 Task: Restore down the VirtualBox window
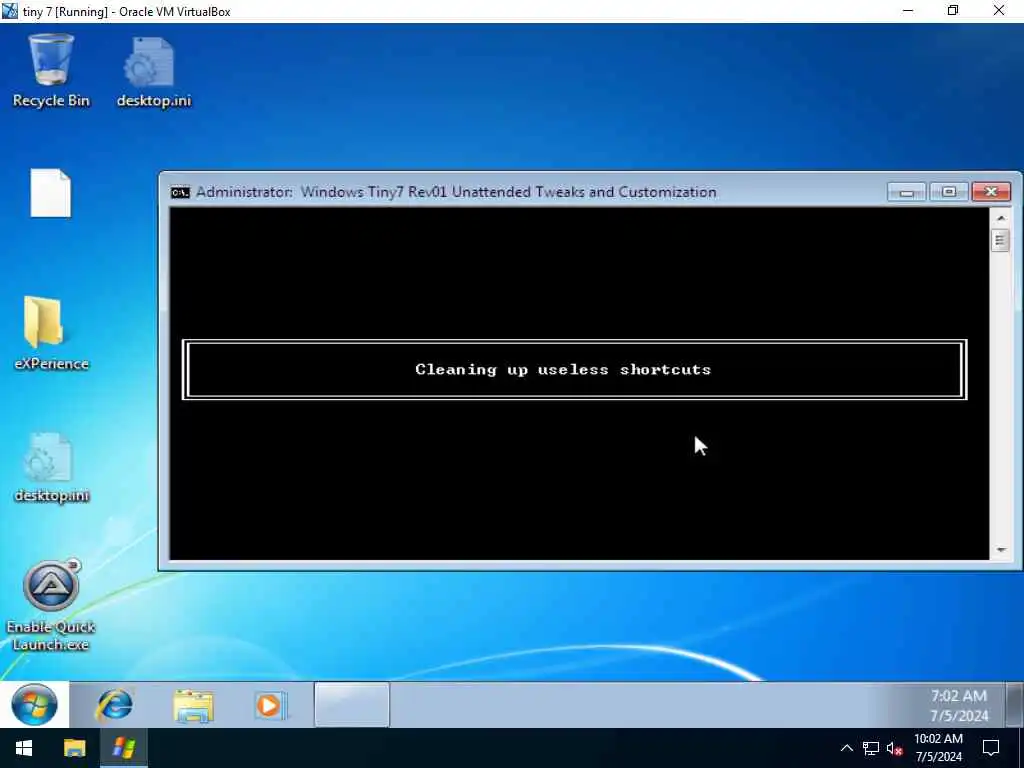[953, 11]
